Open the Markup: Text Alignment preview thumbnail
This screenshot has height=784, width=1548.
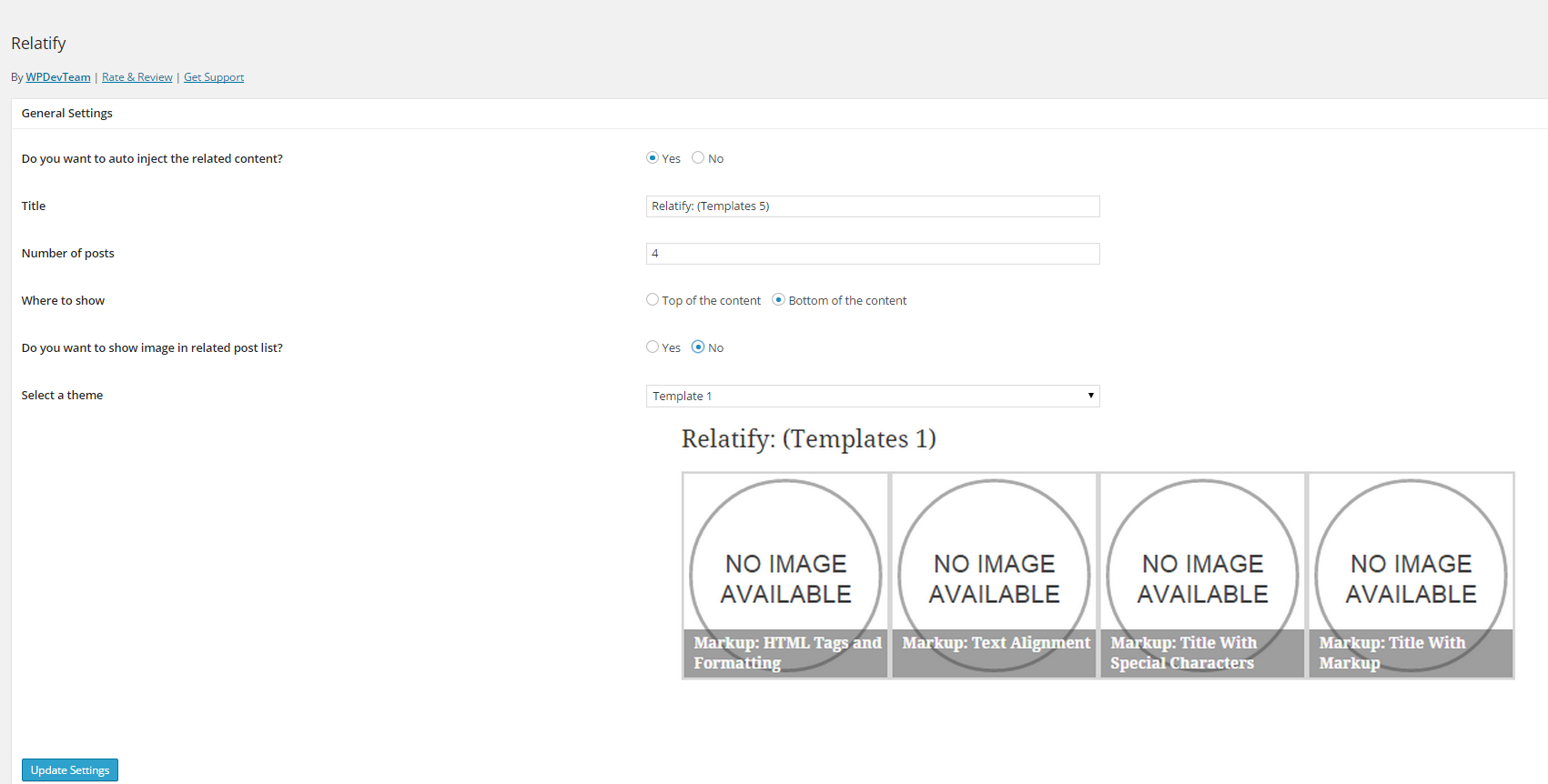(x=994, y=575)
